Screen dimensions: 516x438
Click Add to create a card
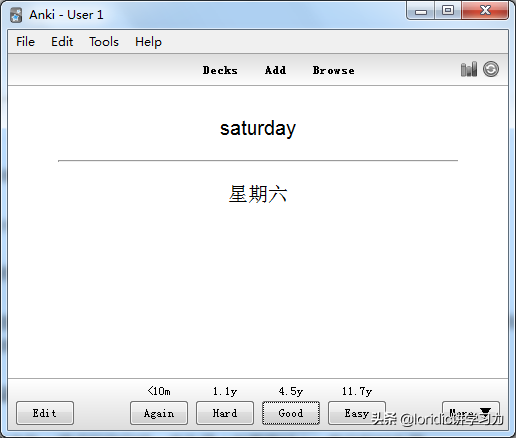click(275, 70)
